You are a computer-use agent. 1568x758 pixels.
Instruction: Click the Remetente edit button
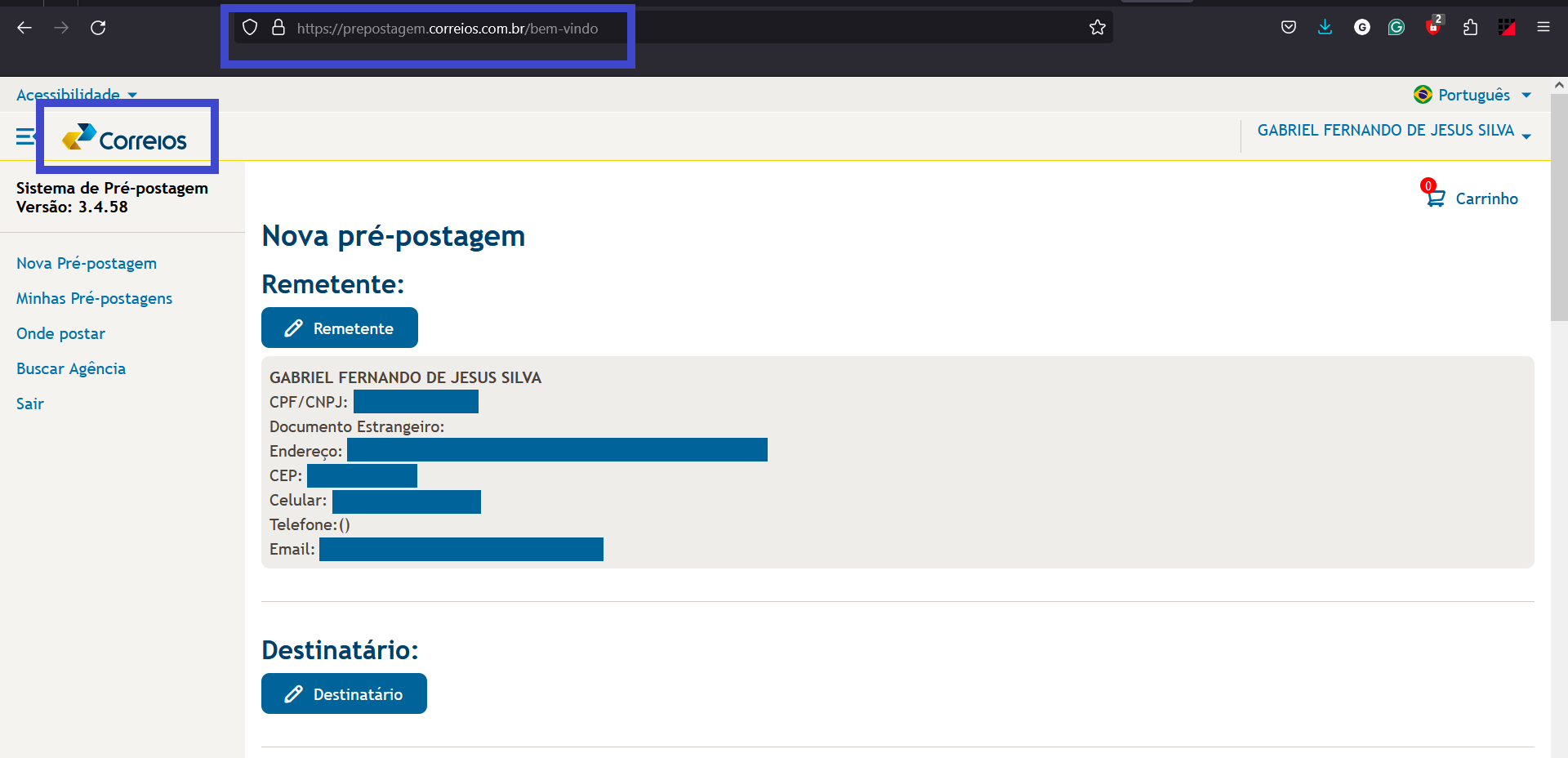point(340,328)
